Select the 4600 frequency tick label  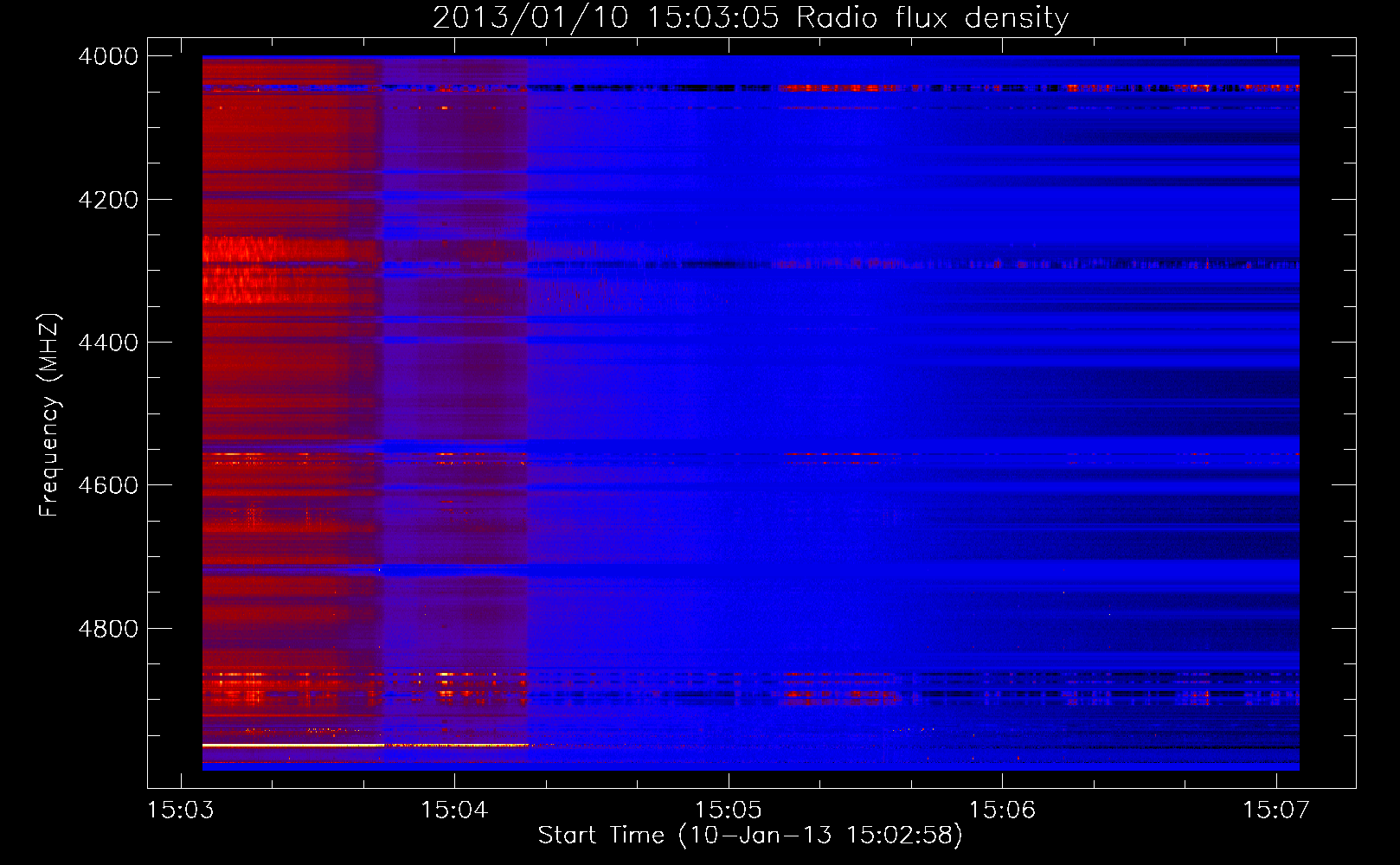point(108,485)
